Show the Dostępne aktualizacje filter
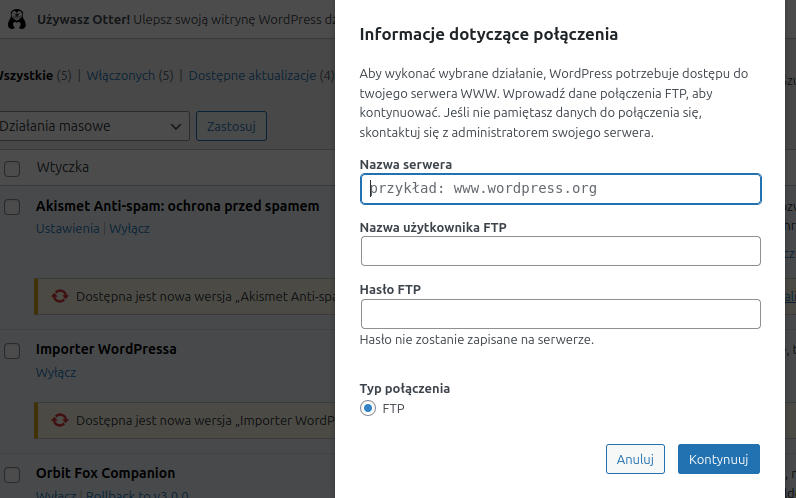Screen dimensions: 796x498 [x=252, y=75]
